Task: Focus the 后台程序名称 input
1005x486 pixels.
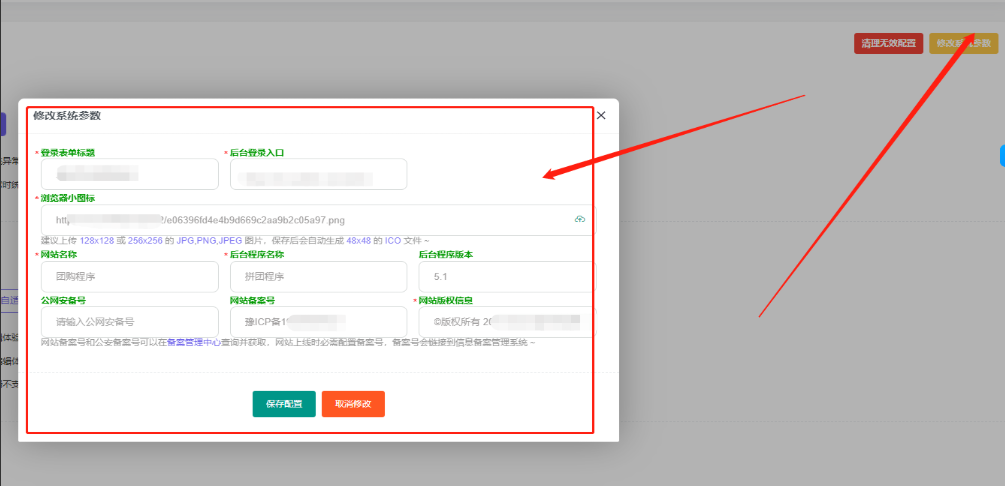Action: 318,277
